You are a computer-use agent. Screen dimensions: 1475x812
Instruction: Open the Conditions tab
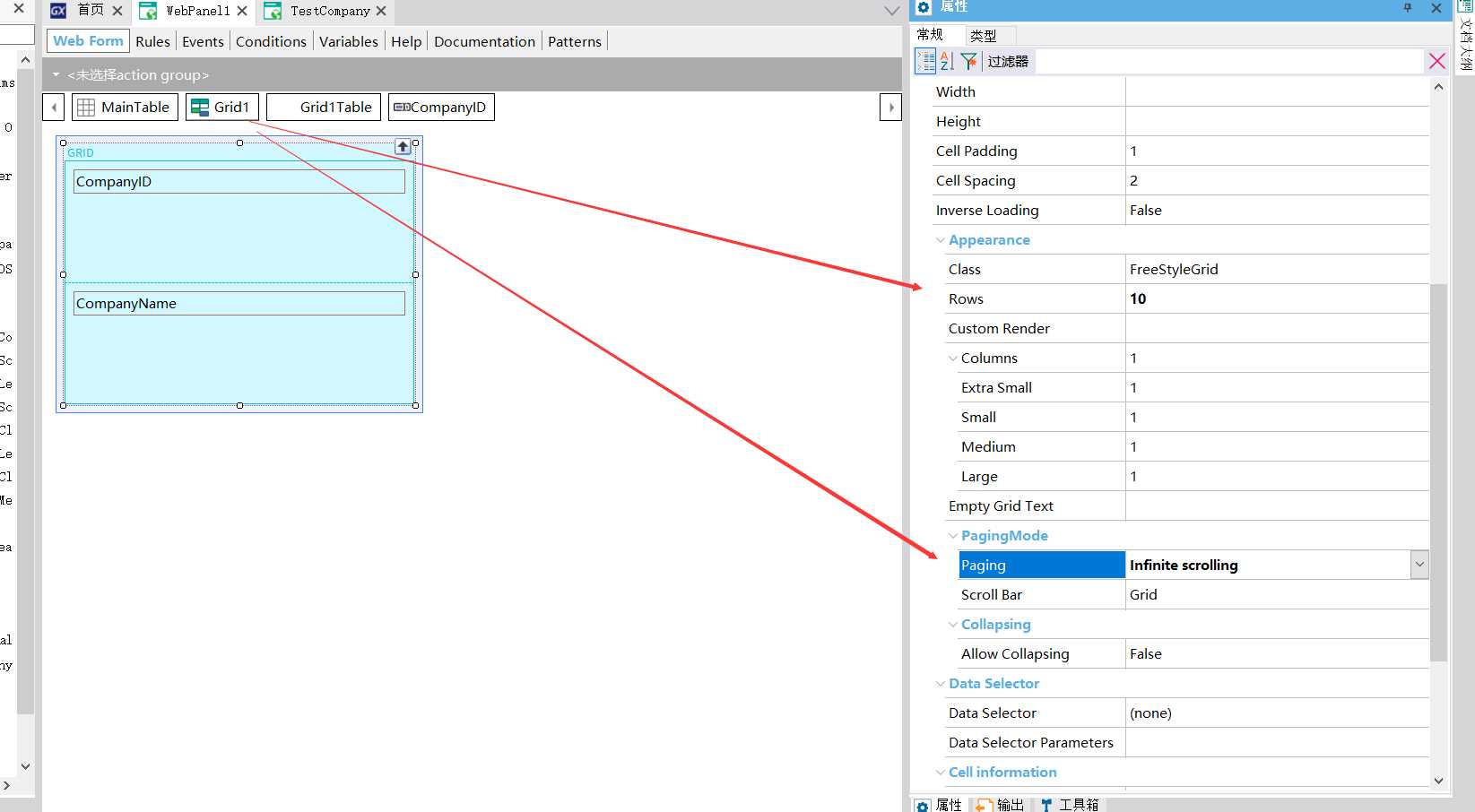[271, 41]
